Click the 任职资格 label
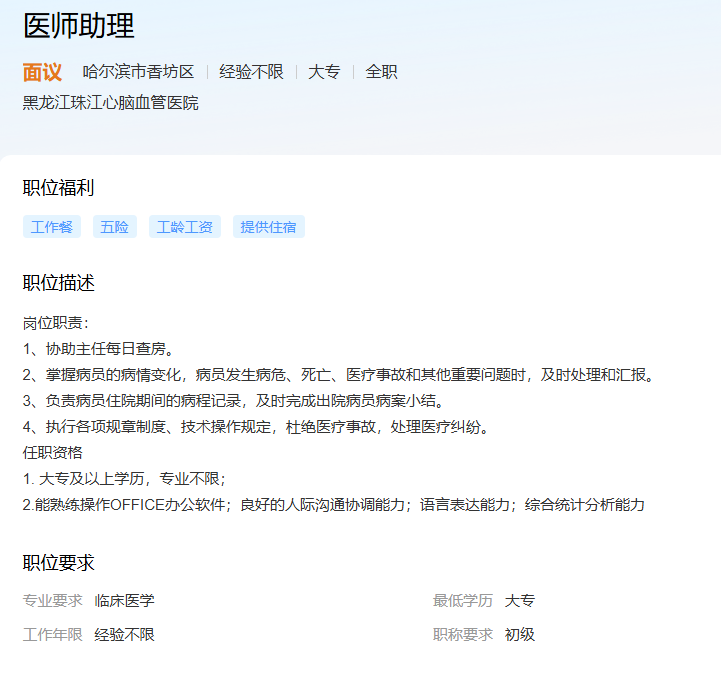Viewport: 721px width, 674px height. coord(53,452)
